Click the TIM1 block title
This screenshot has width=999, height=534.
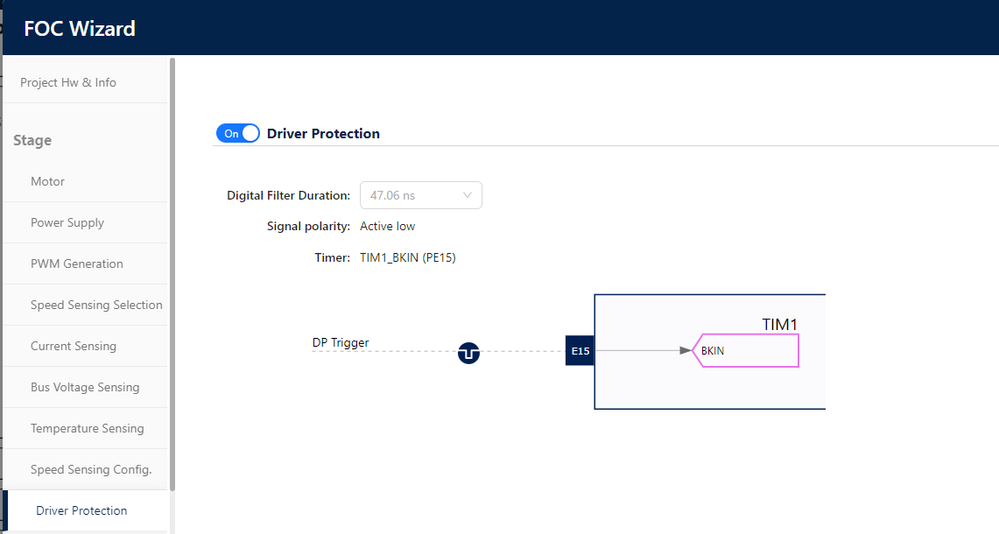[780, 324]
